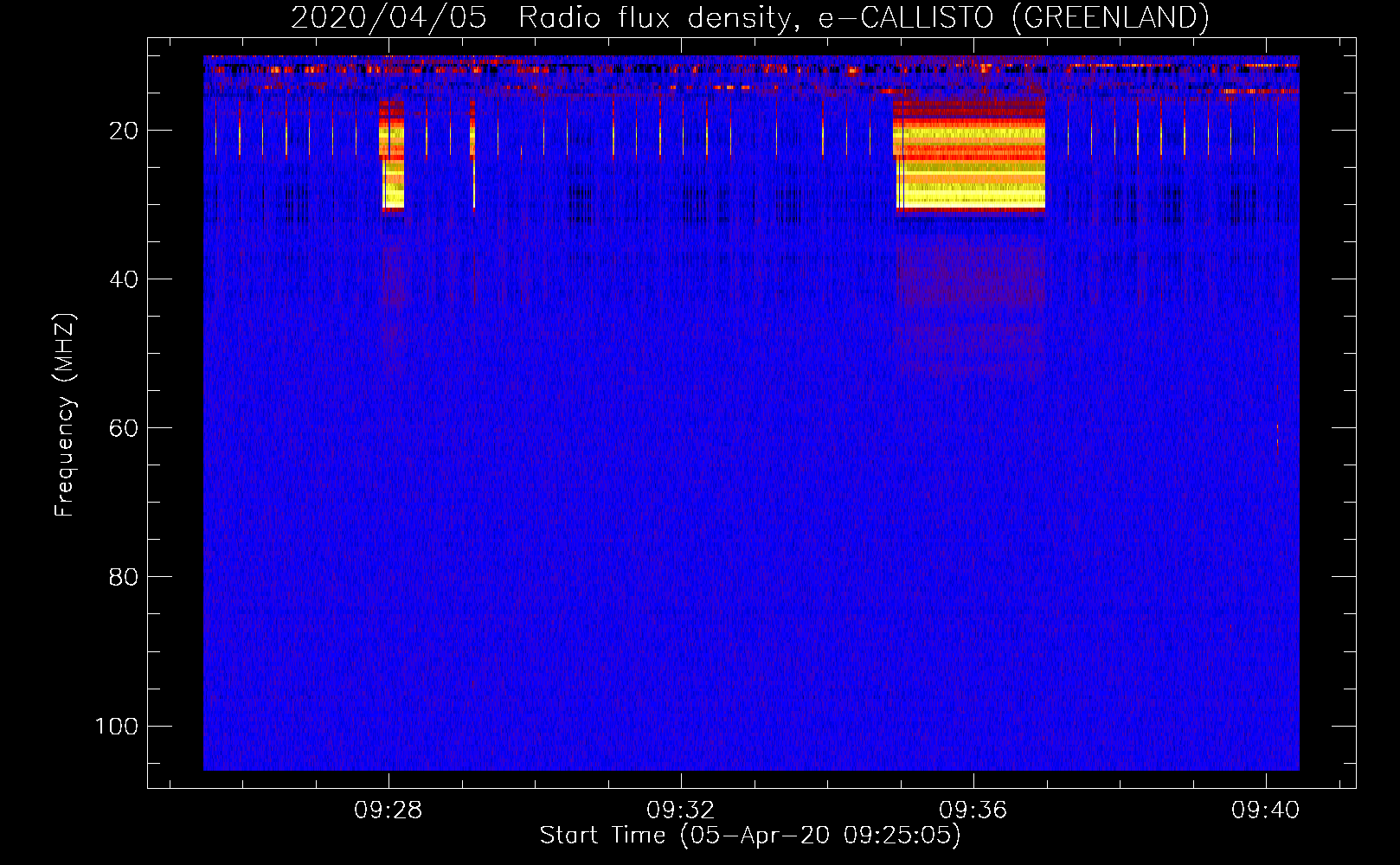Click the narrow yellow burst near 09:28
The height and width of the screenshot is (865, 1400).
(x=392, y=156)
